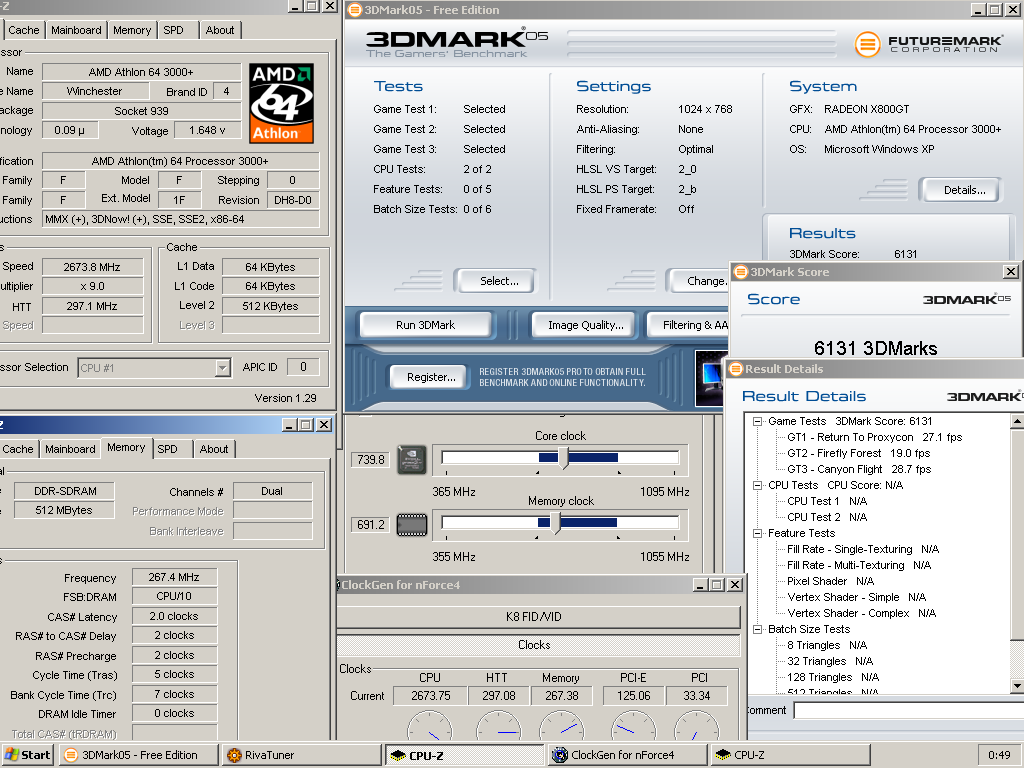This screenshot has width=1024, height=768.
Task: Click the 3DMark Score window title icon
Action: [741, 272]
